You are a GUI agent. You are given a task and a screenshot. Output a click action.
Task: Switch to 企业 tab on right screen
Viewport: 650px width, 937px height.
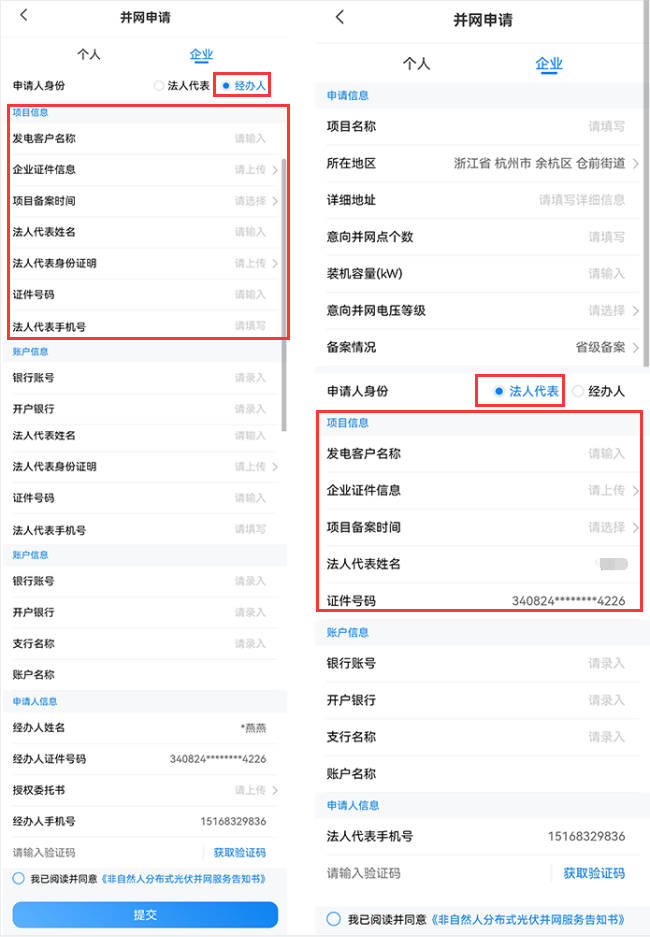point(549,63)
